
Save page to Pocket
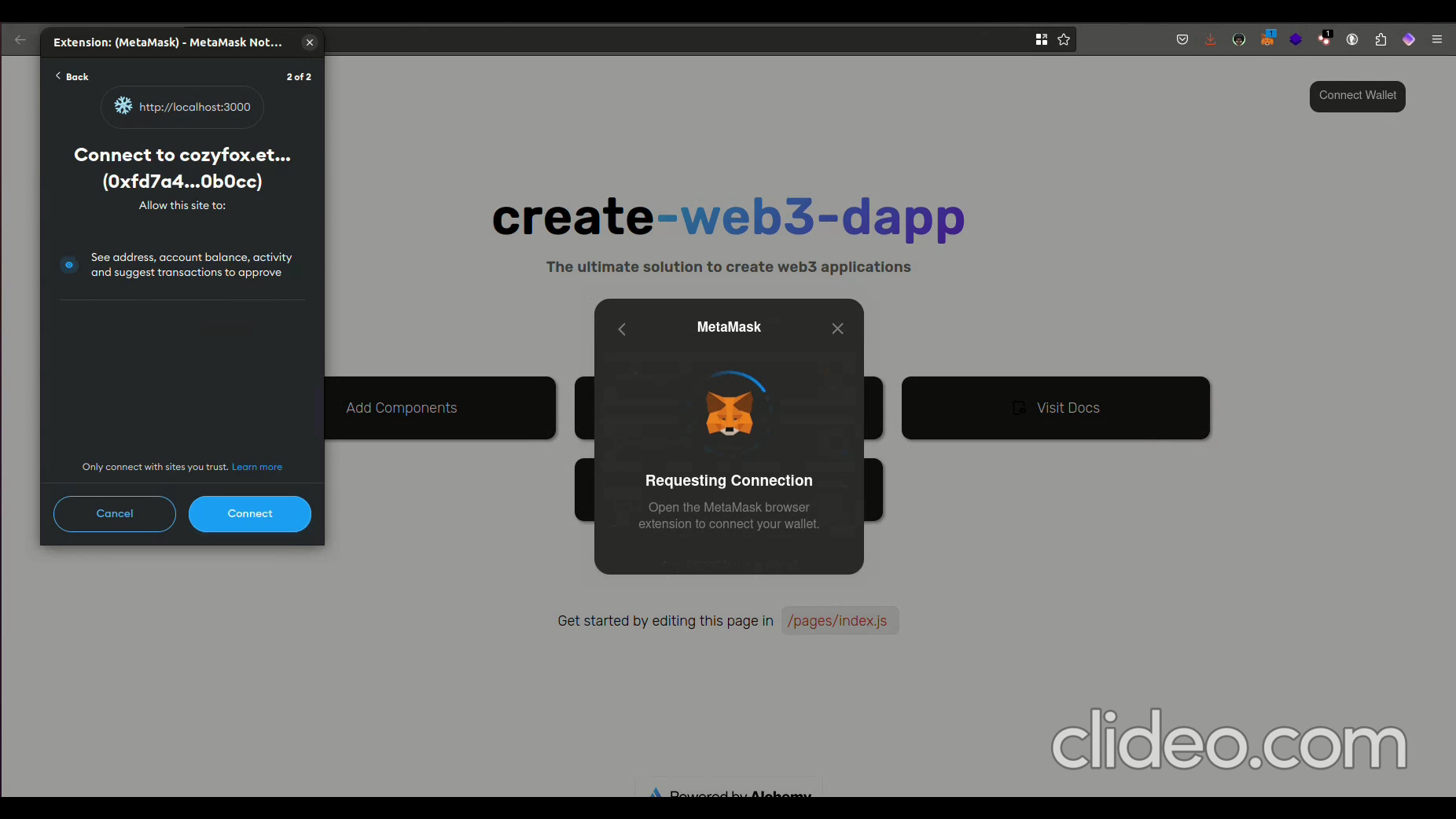click(1182, 39)
